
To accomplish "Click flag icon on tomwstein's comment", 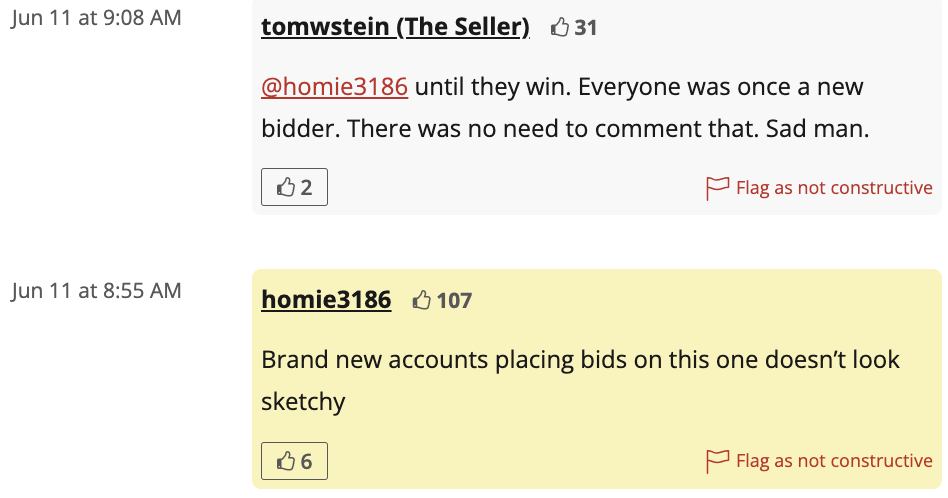I will coord(717,188).
